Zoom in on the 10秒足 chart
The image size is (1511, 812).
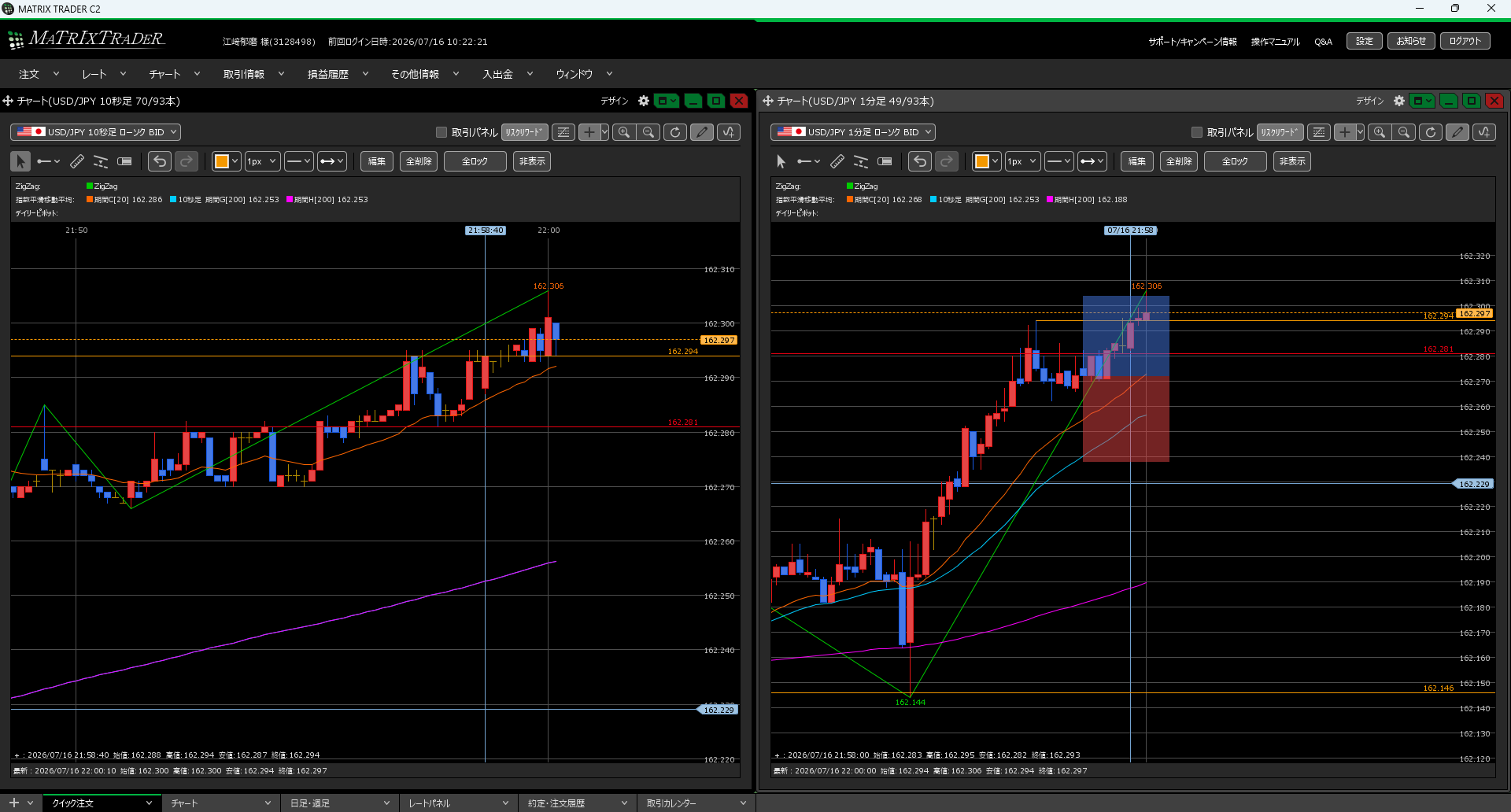coord(624,132)
